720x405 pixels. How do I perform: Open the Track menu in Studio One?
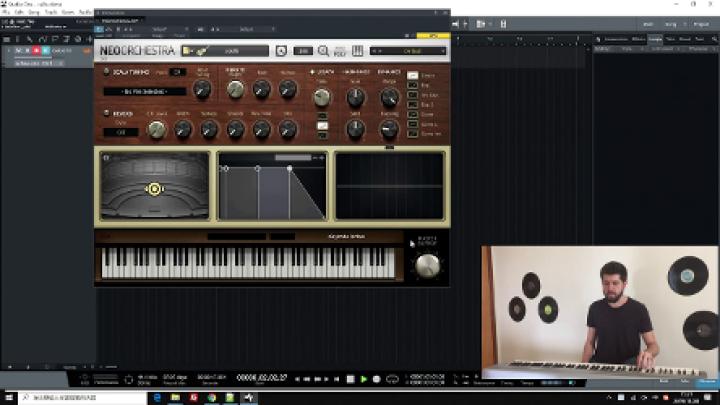[51, 12]
